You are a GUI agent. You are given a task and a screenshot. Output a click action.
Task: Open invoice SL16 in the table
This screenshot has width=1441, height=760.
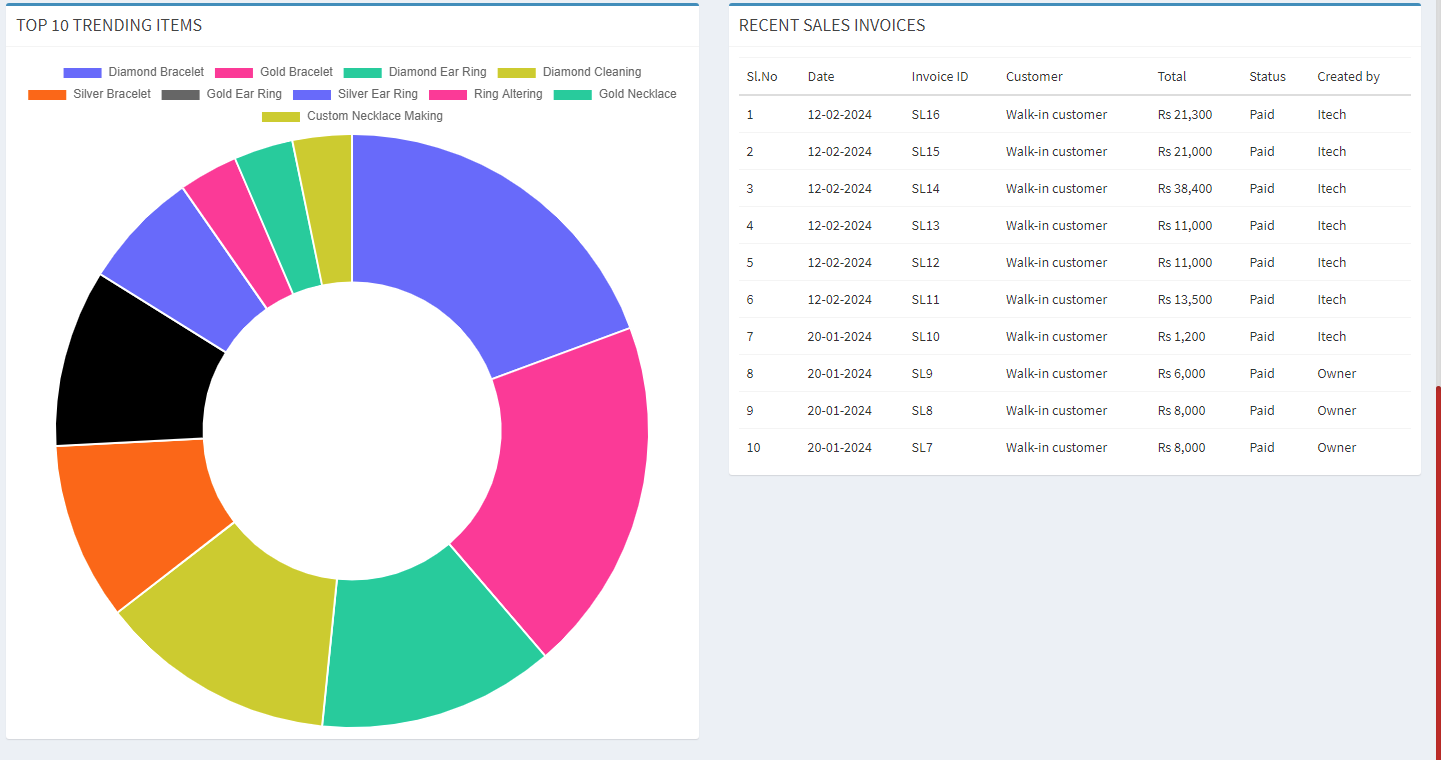[x=925, y=115]
